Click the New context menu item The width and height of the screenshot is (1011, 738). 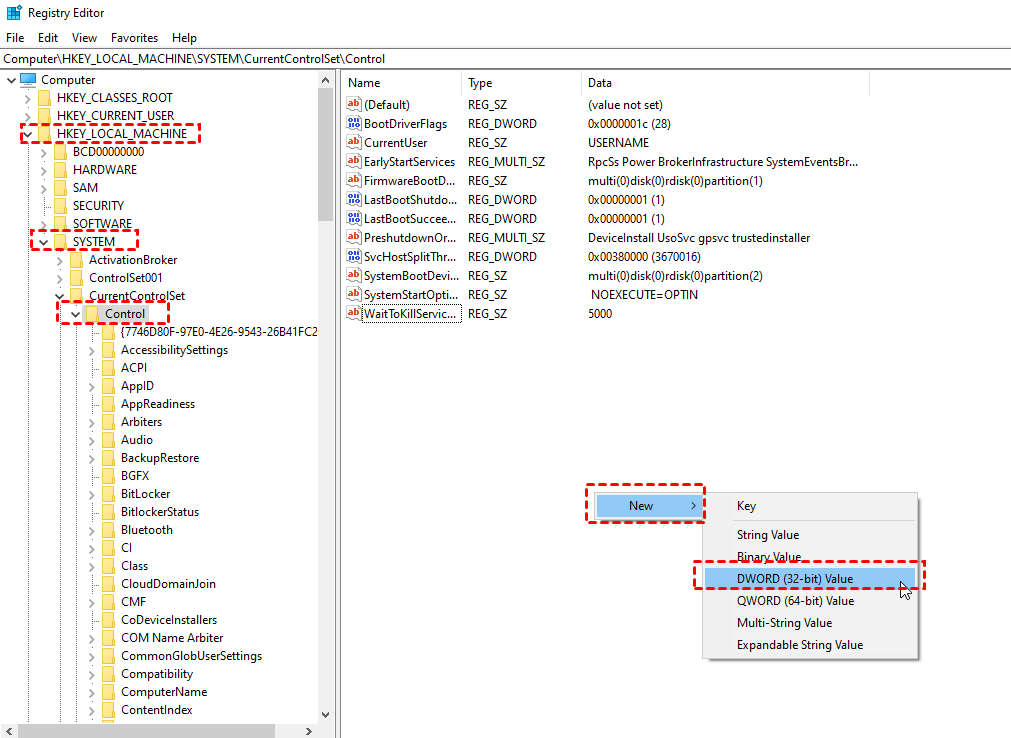[x=649, y=506]
